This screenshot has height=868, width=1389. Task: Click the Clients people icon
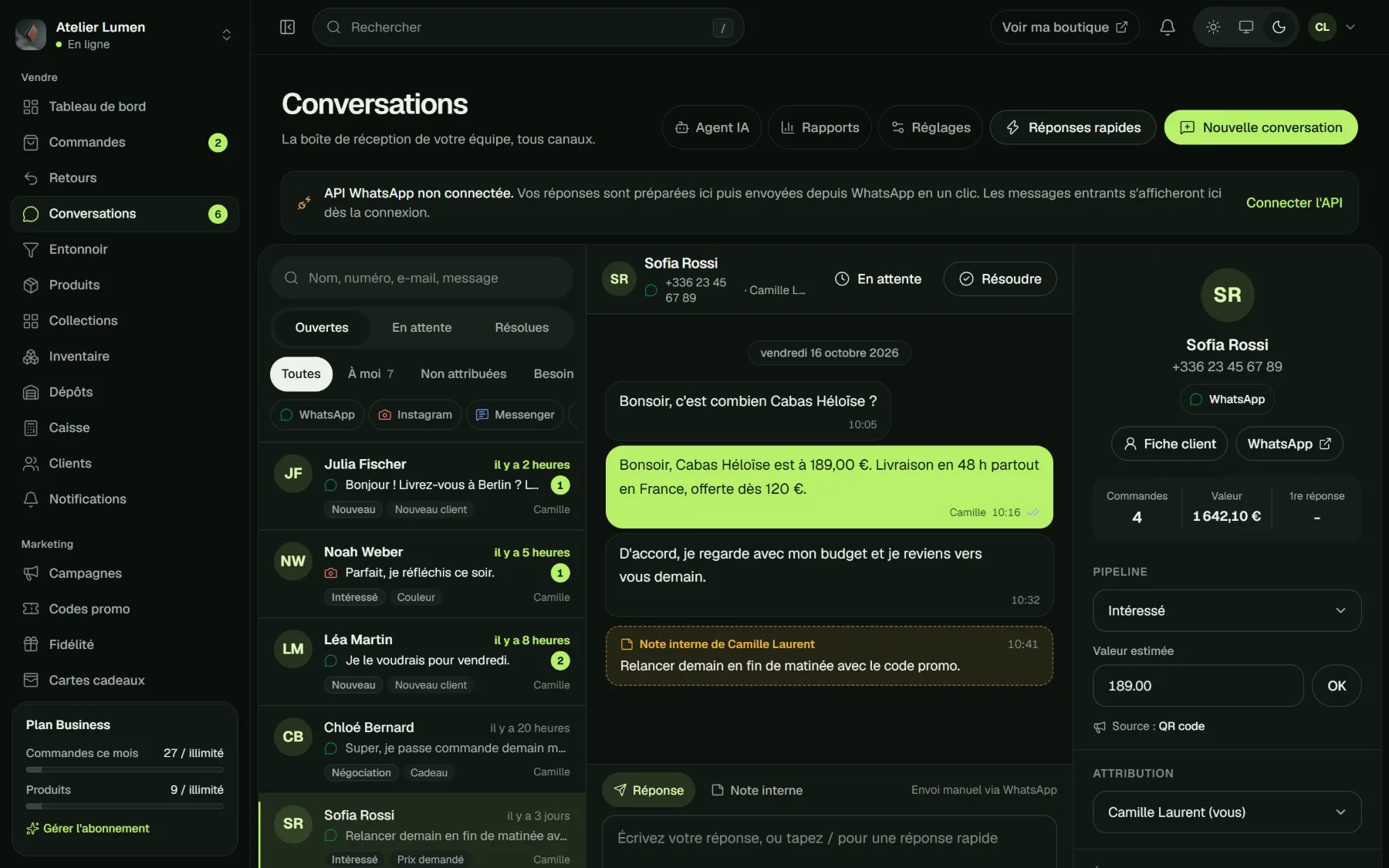point(31,464)
